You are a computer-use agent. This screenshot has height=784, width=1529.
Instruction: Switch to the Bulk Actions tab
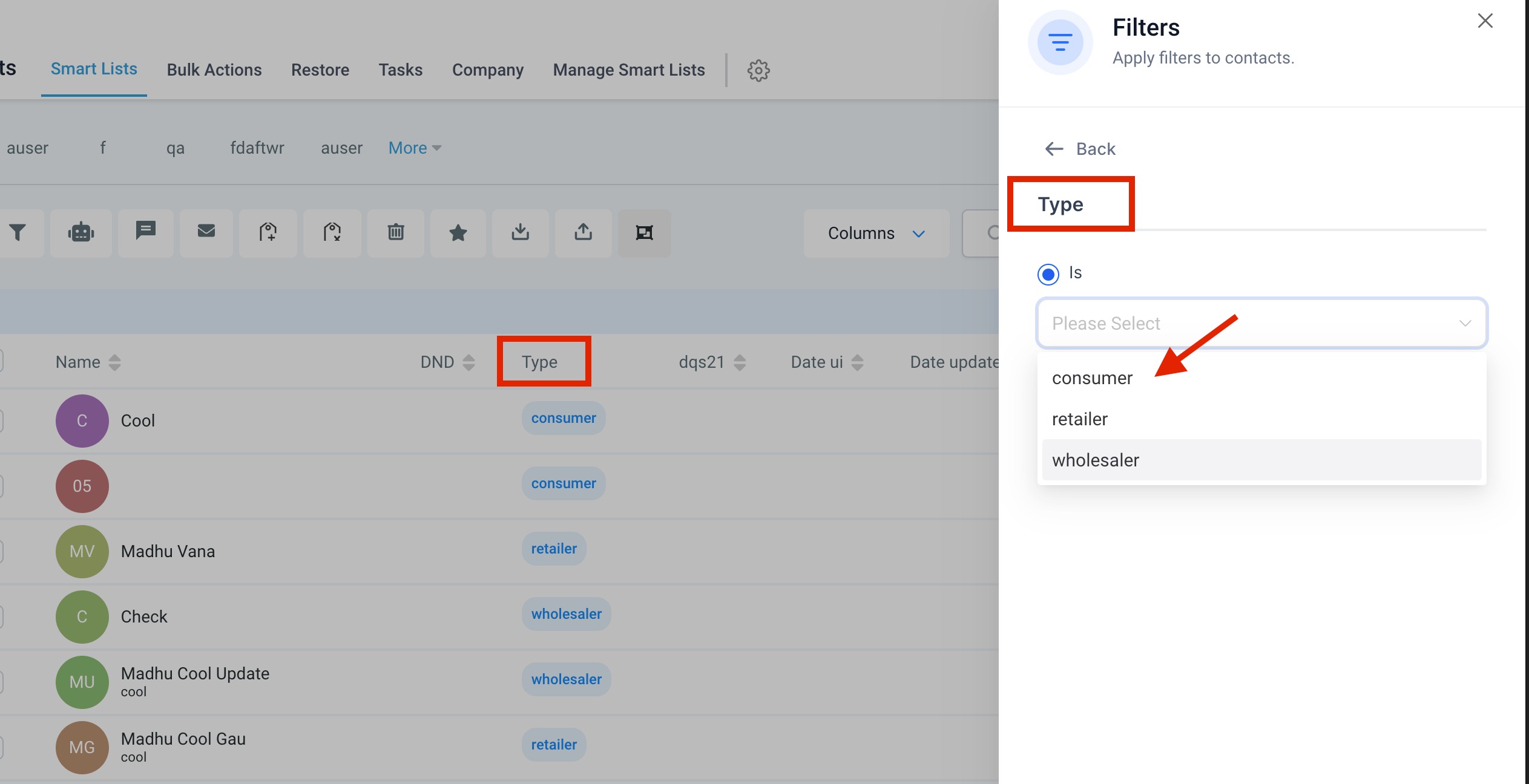214,70
